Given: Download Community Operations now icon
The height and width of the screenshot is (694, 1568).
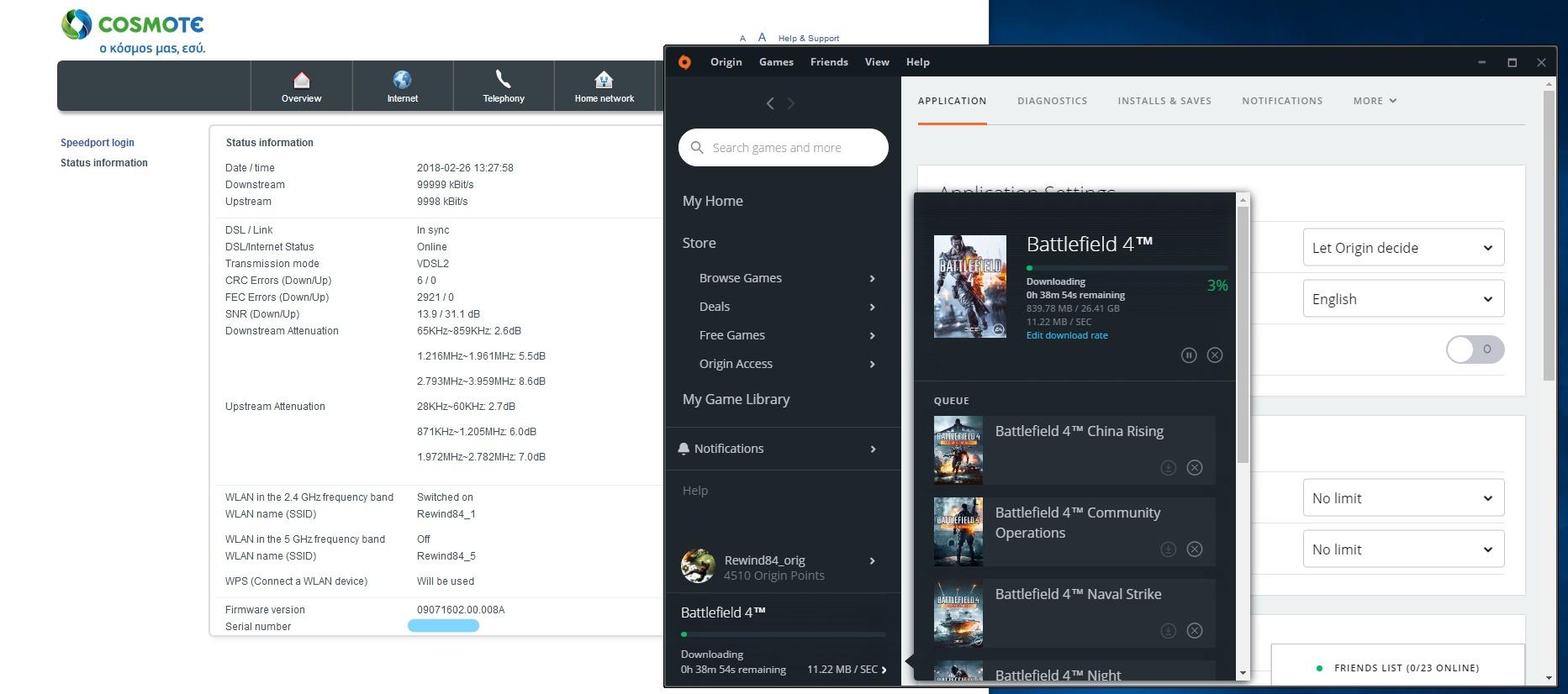Looking at the screenshot, I should pyautogui.click(x=1168, y=549).
